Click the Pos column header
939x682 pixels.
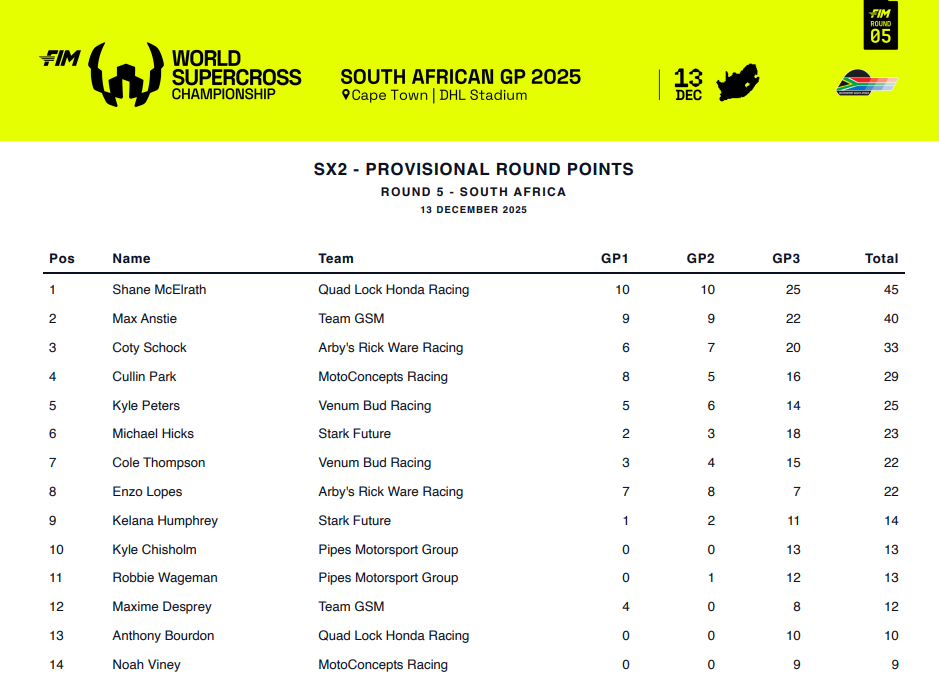(x=62, y=259)
